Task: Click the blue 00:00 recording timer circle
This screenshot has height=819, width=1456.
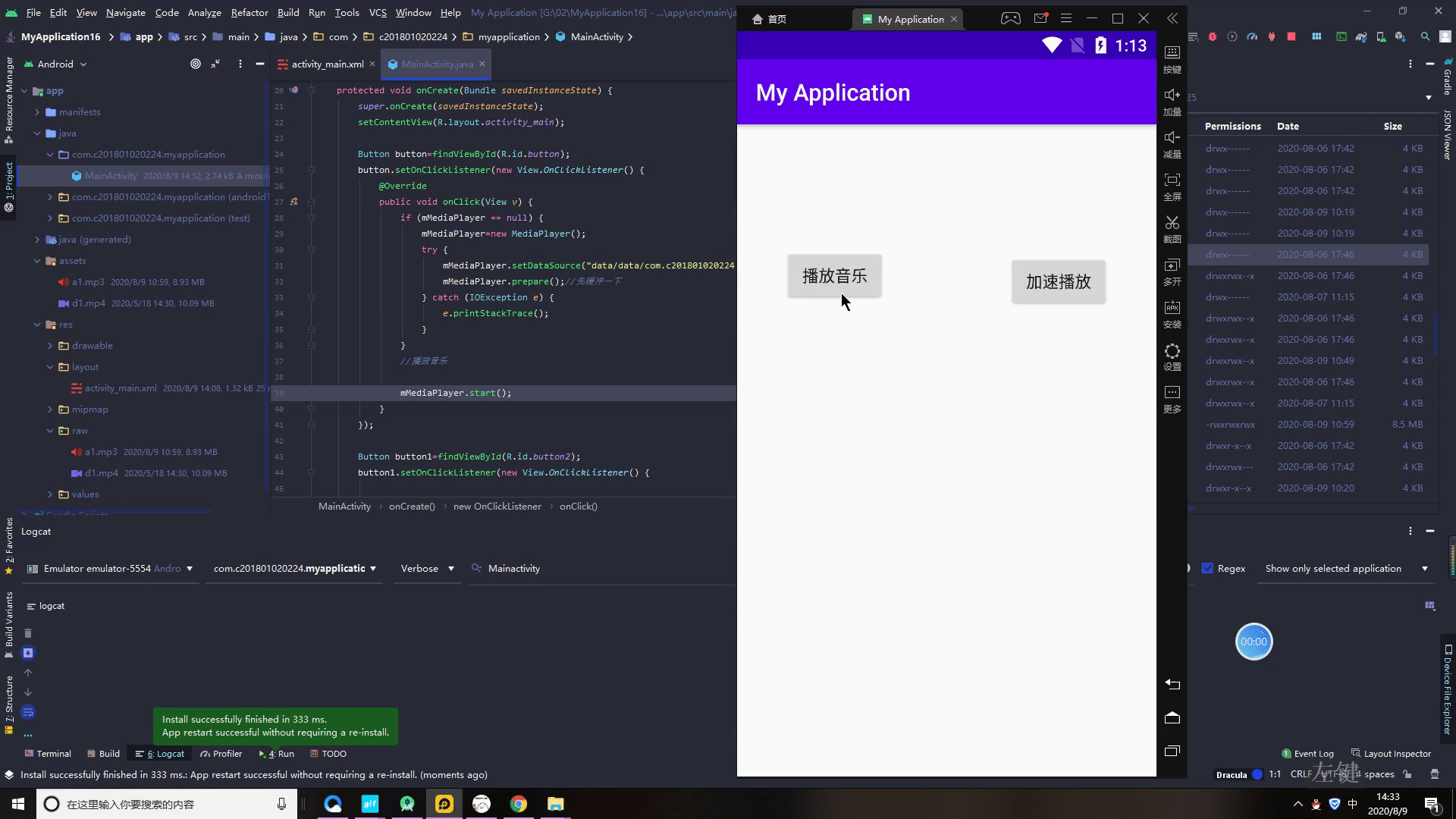Action: tap(1254, 642)
